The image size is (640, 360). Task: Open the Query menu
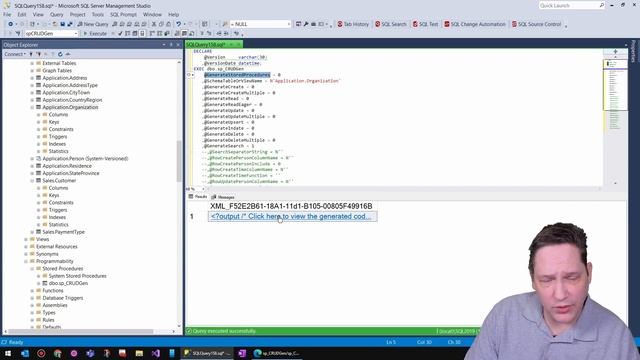pyautogui.click(x=57, y=14)
